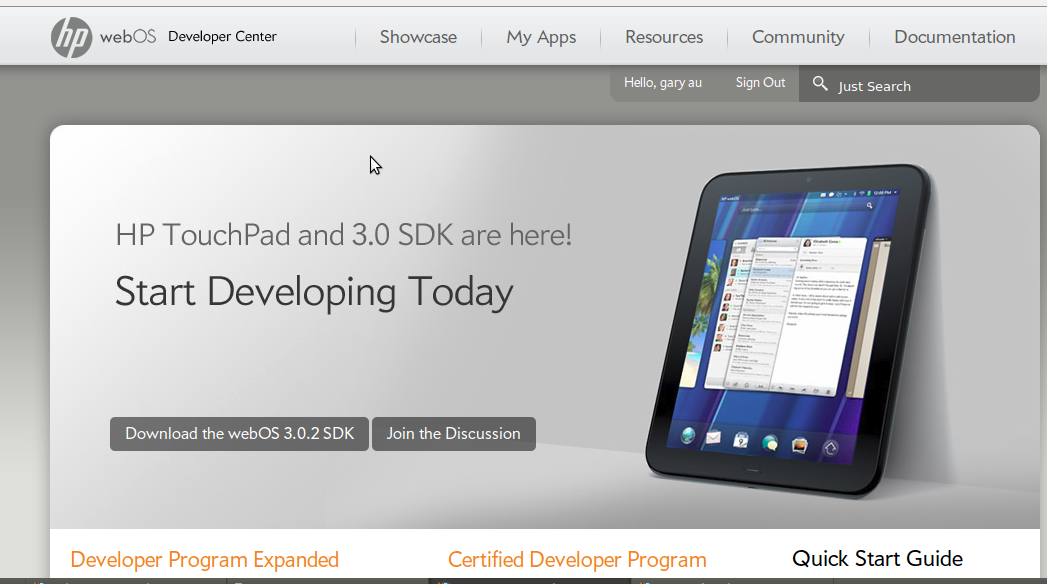Click the "Hello, gary au" greeting
This screenshot has width=1047, height=584.
click(662, 83)
